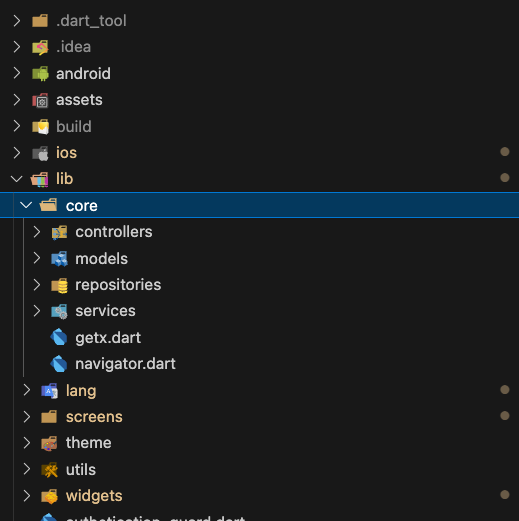Click the Dart icon beside navigator.dart
This screenshot has width=519, height=521.
[x=59, y=364]
